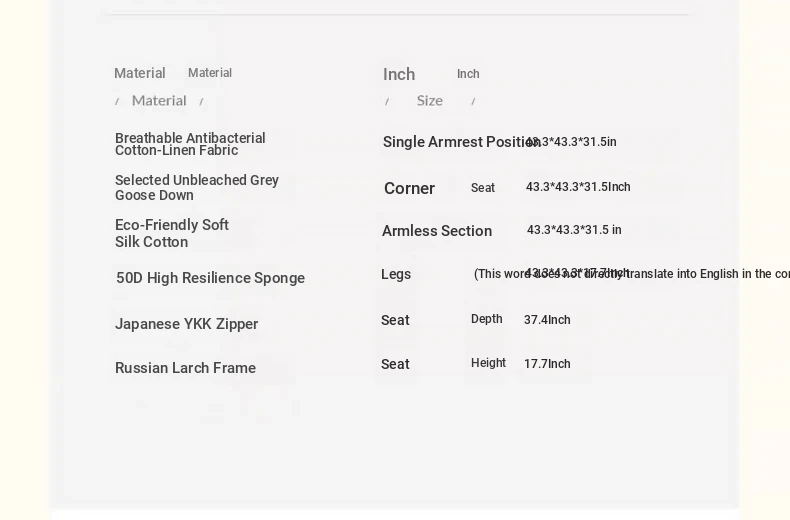The image size is (790, 520).
Task: Click Russian Larch Frame material text
Action: click(x=185, y=368)
